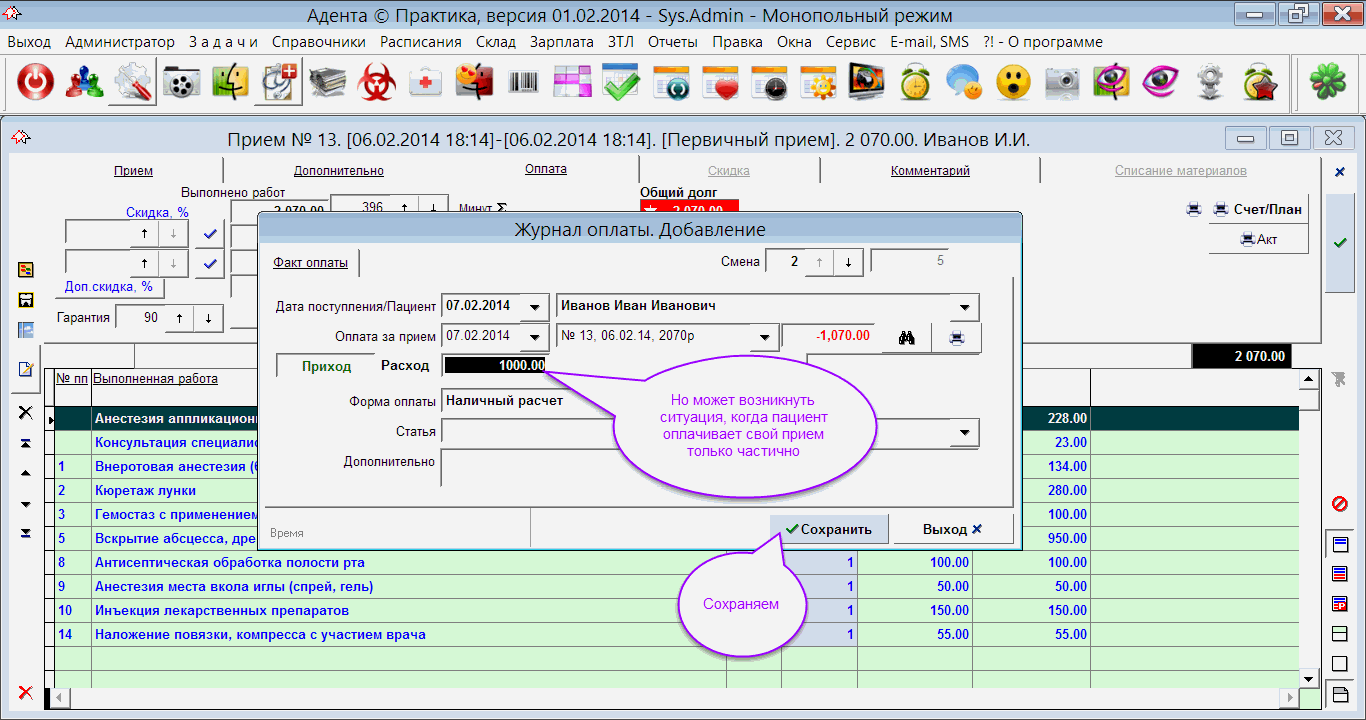Click the Сохранить button
The image size is (1366, 720).
coord(829,529)
